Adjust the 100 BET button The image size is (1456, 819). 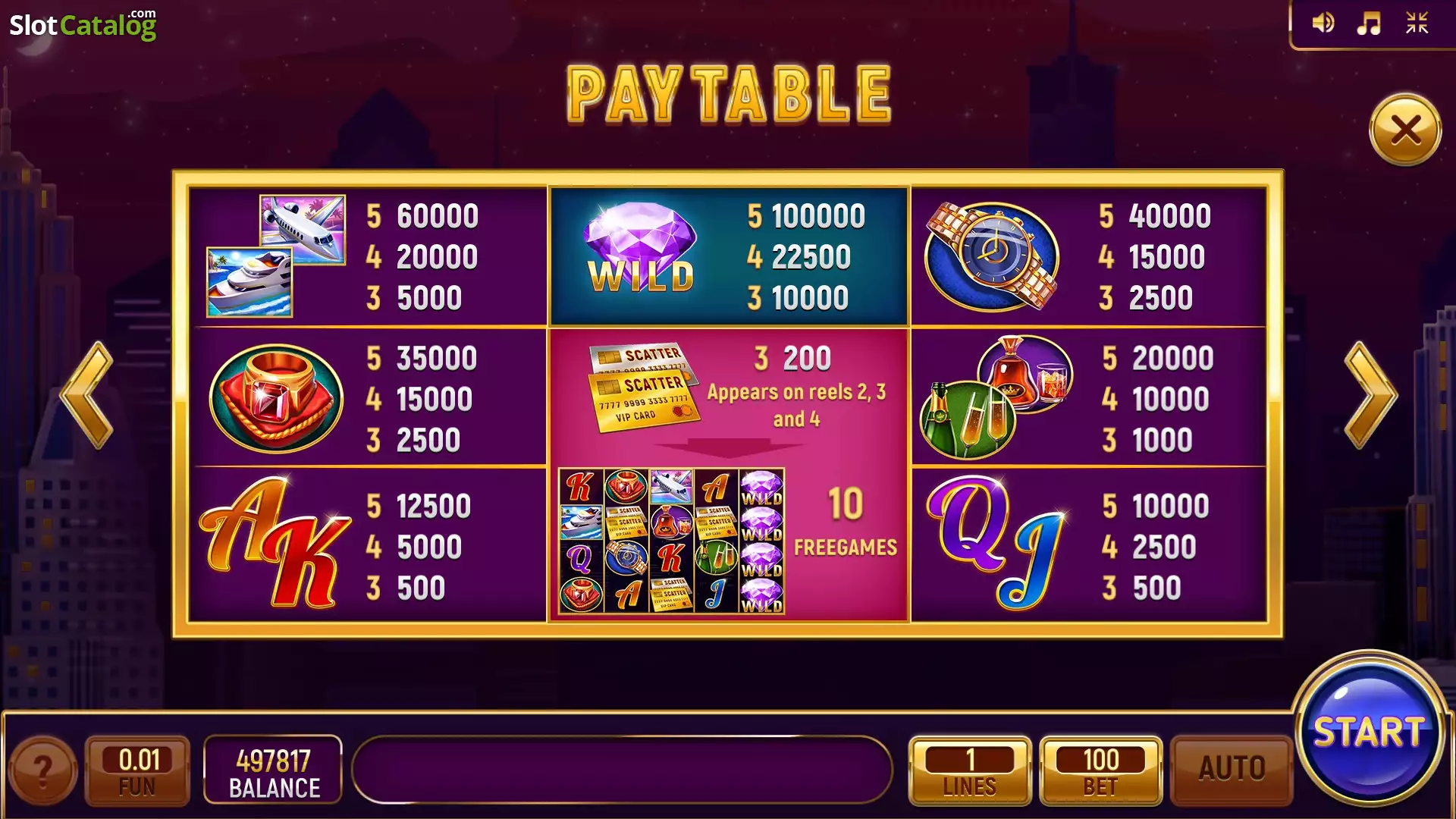pyautogui.click(x=1100, y=770)
